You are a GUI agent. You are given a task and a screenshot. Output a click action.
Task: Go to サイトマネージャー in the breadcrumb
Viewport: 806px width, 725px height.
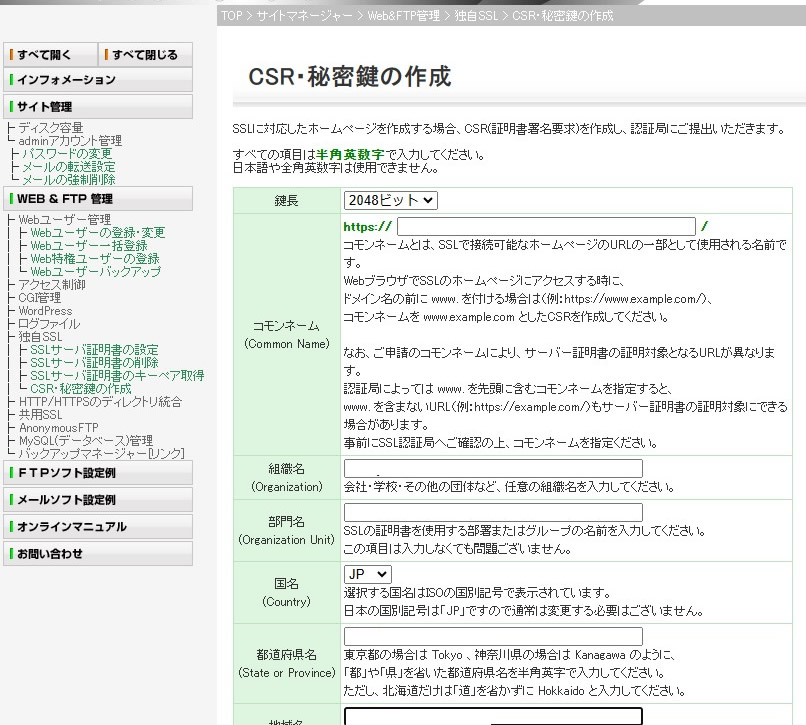[305, 15]
